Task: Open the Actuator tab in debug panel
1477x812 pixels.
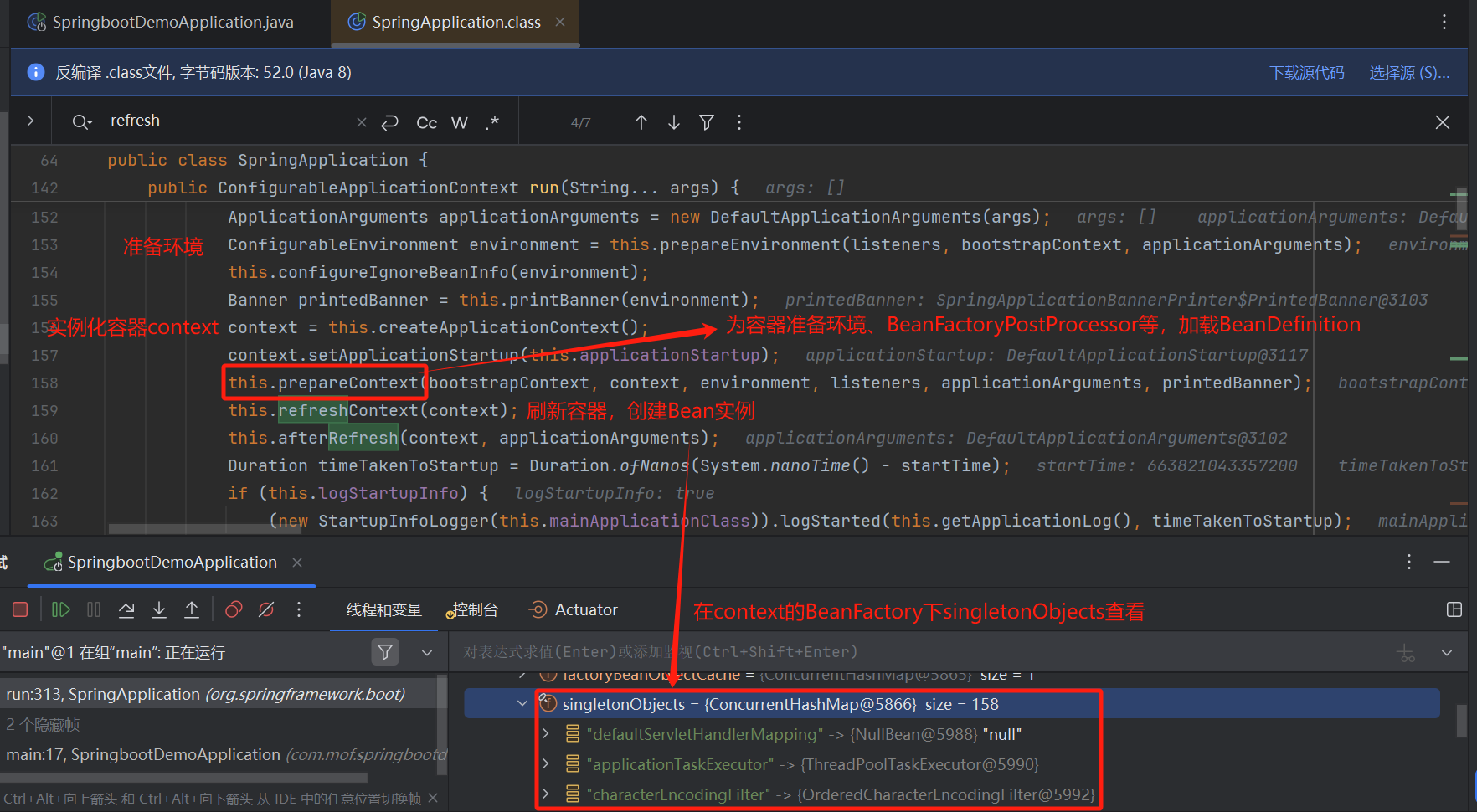Action: (585, 609)
